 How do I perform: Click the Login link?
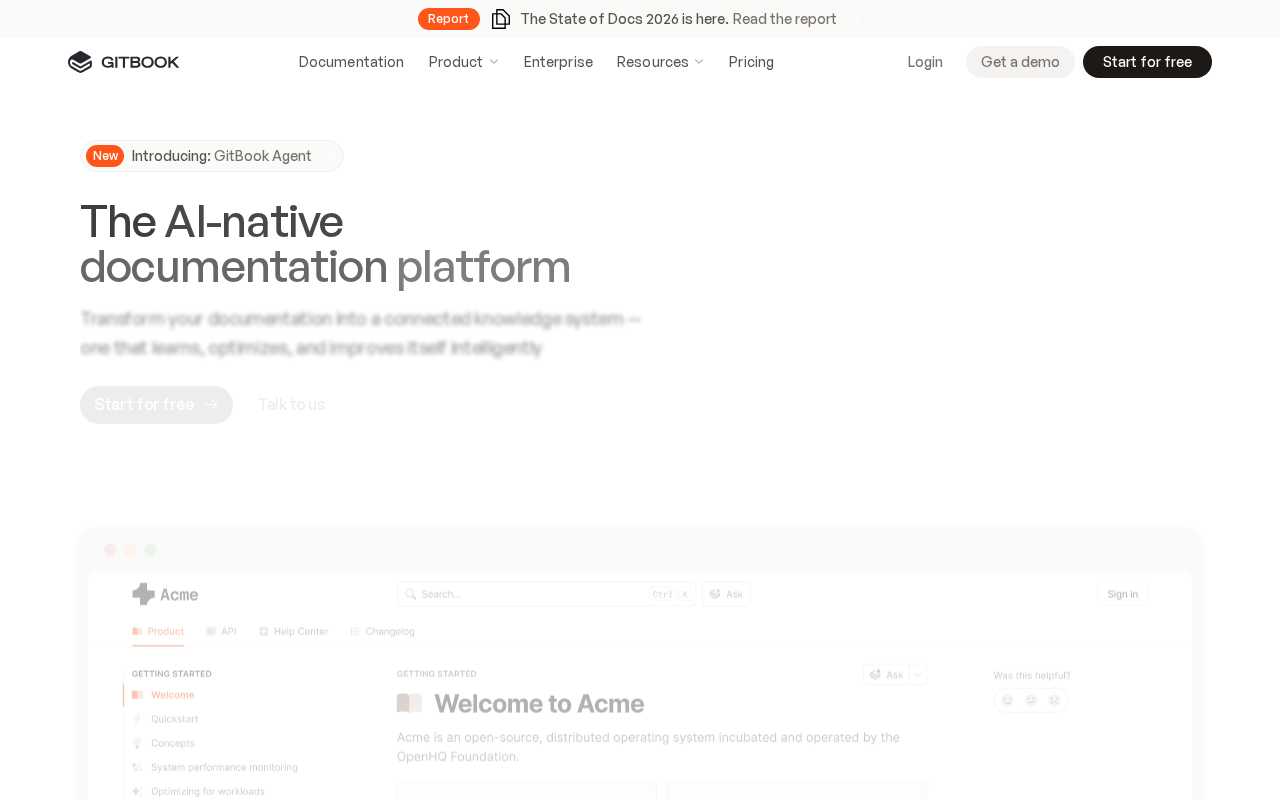pyautogui.click(x=925, y=62)
